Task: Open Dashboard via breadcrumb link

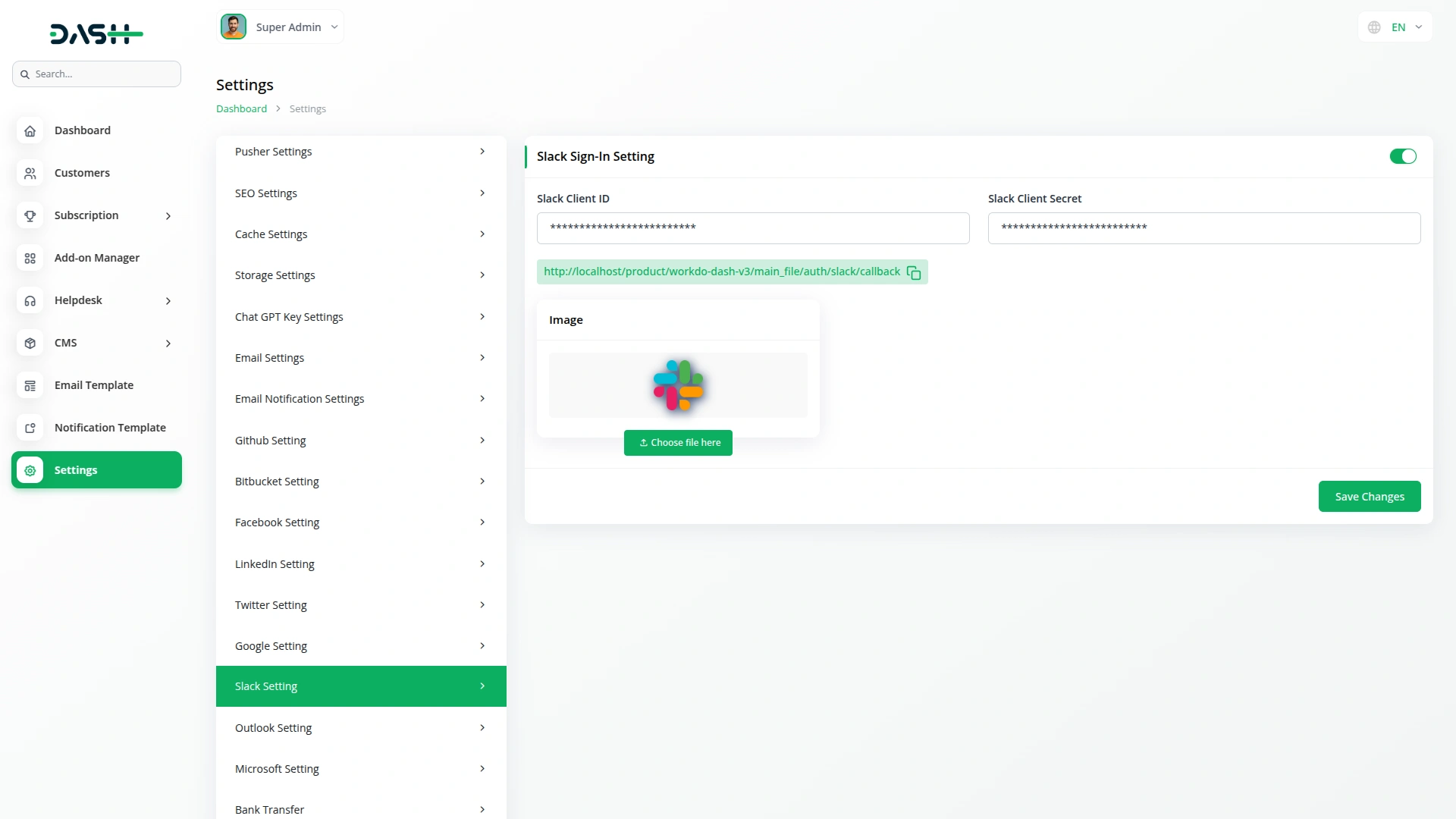Action: [240, 108]
